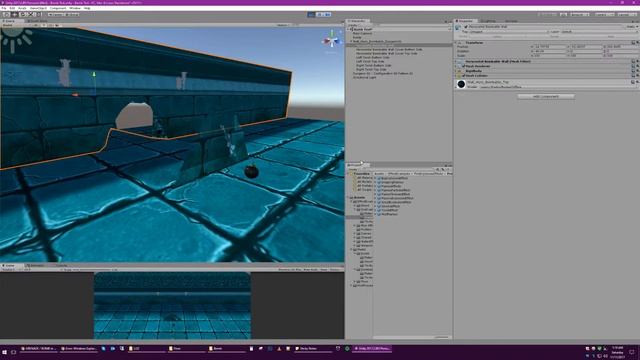Viewport: 640px width, 360px height.
Task: Click the black material preview sphere
Action: click(x=461, y=84)
